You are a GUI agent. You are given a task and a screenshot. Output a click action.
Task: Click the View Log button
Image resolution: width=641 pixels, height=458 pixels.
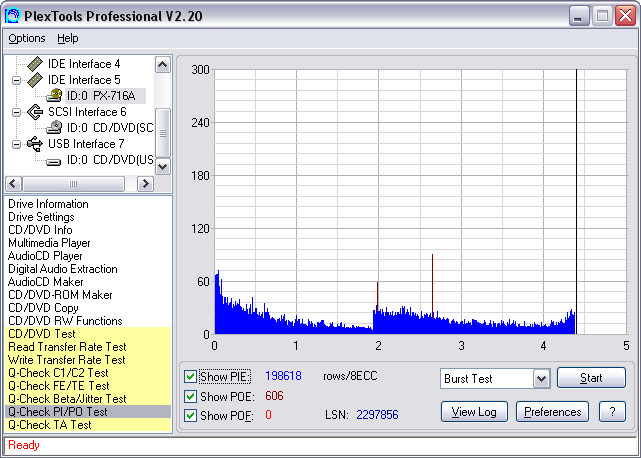474,412
